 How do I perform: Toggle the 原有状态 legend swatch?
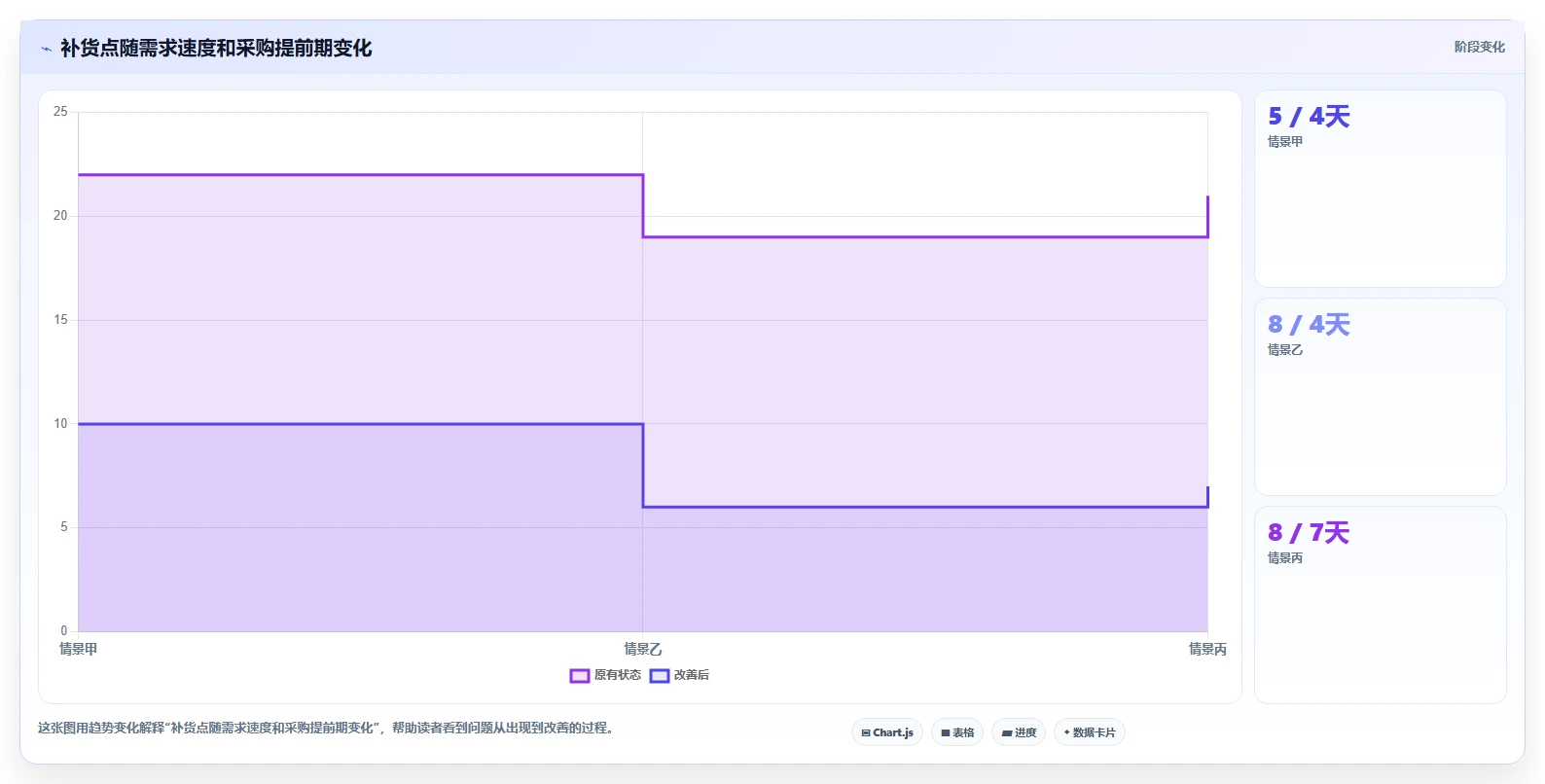[x=580, y=675]
